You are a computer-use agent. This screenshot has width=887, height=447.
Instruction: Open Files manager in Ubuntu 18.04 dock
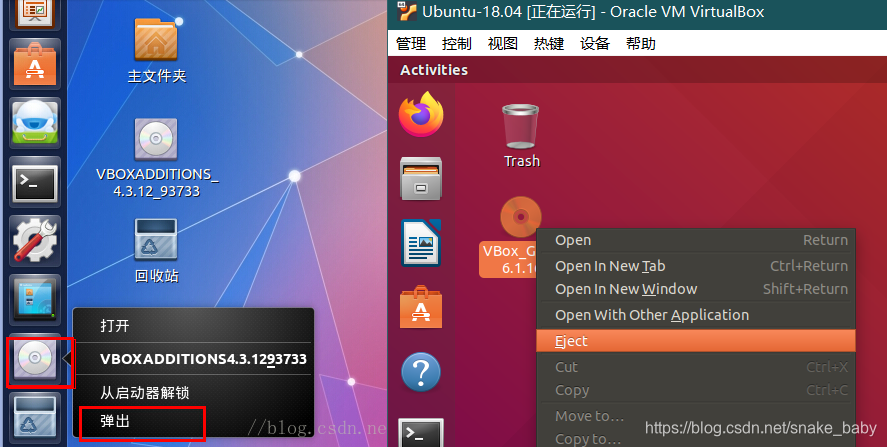420,179
